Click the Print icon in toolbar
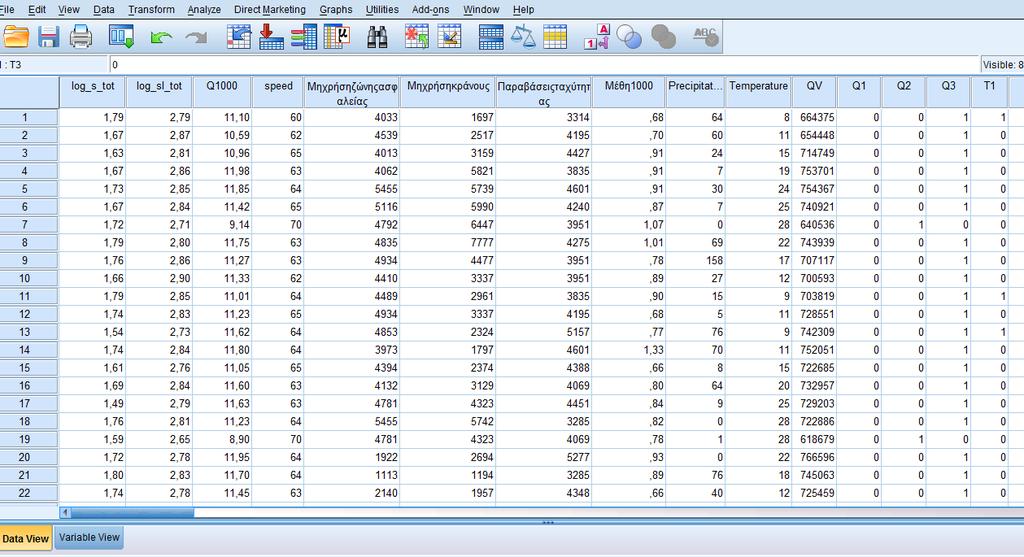 point(81,37)
